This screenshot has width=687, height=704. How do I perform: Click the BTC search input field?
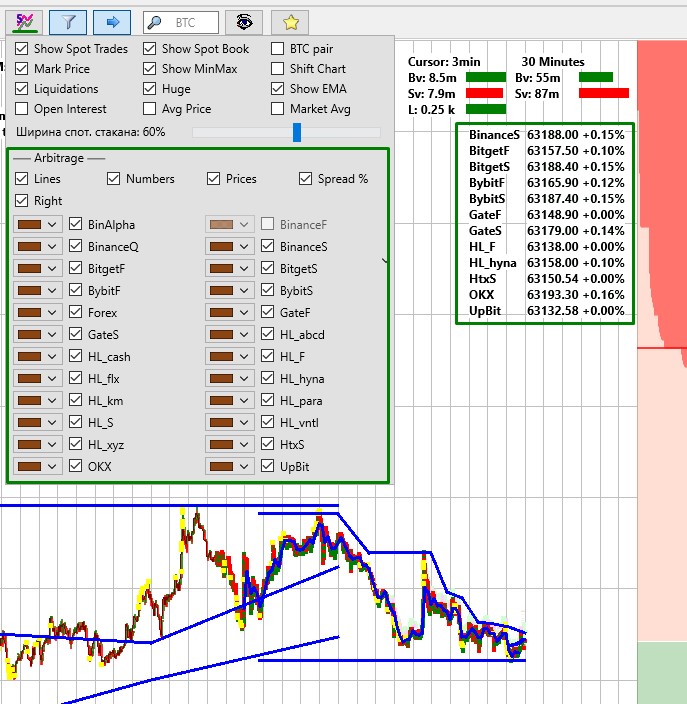(x=181, y=22)
